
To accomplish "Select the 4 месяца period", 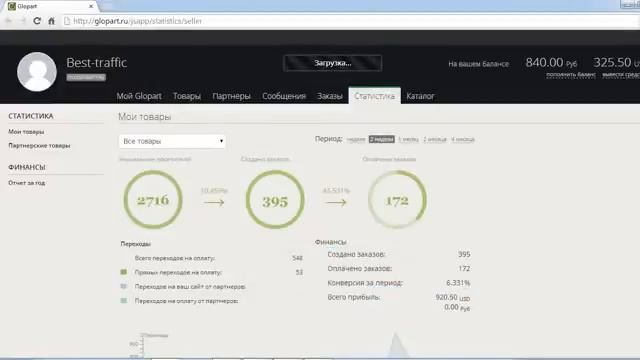I will click(x=462, y=140).
